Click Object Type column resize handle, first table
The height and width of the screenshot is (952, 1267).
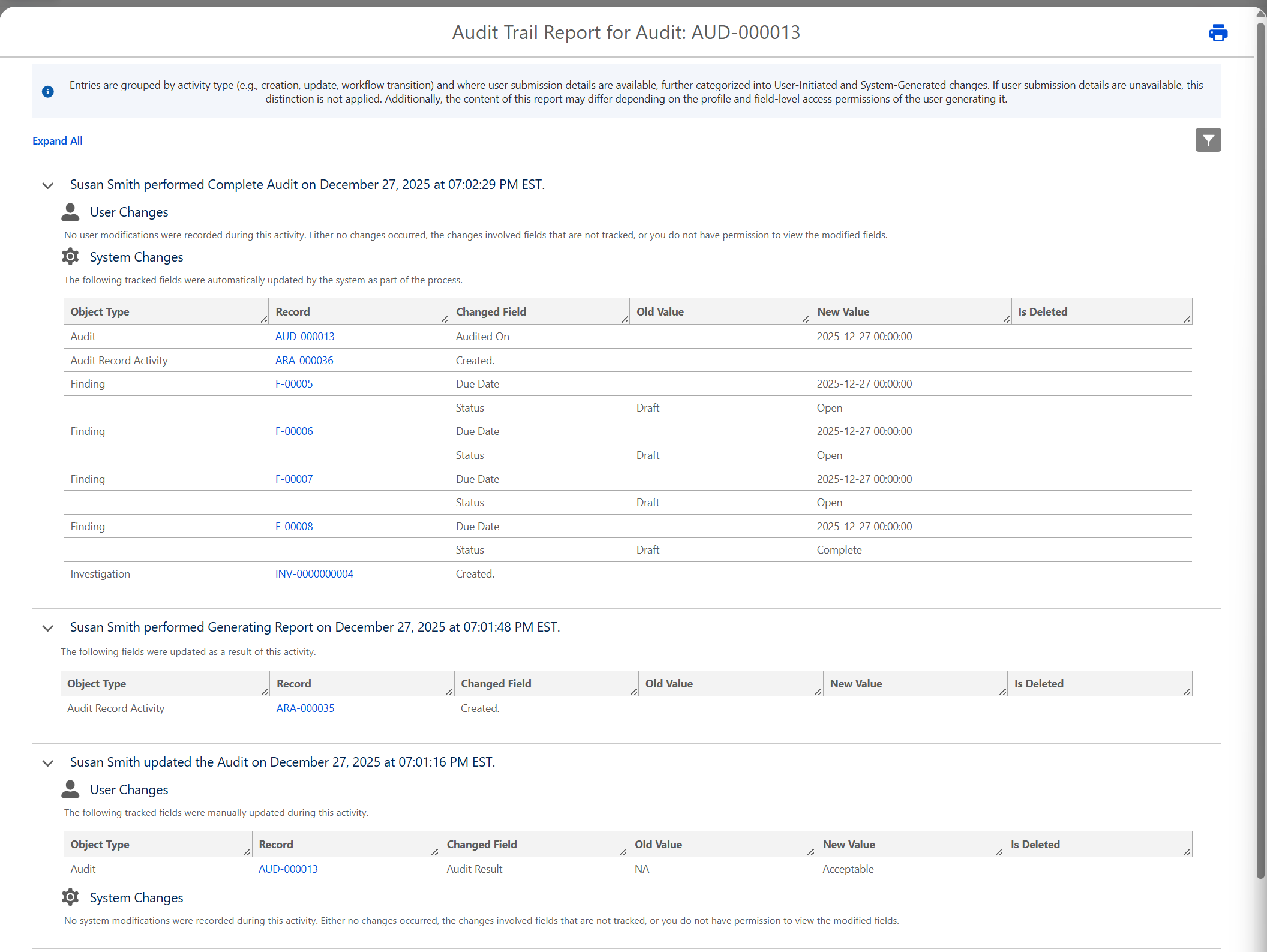click(x=264, y=319)
